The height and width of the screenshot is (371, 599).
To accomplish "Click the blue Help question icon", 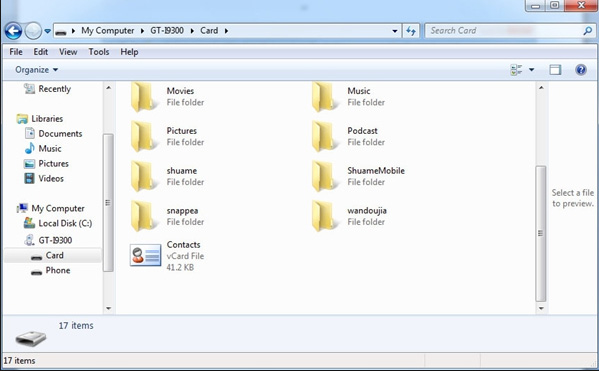I will pos(581,70).
